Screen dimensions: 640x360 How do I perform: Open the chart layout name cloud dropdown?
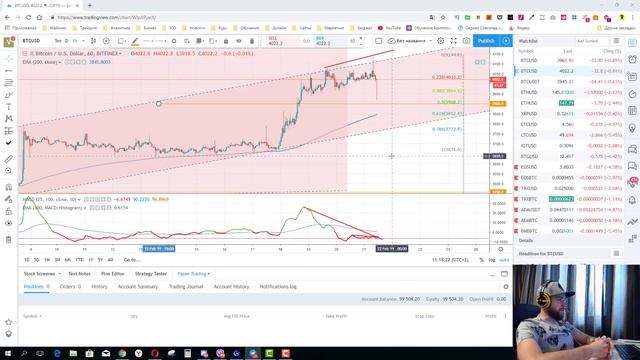tap(409, 41)
